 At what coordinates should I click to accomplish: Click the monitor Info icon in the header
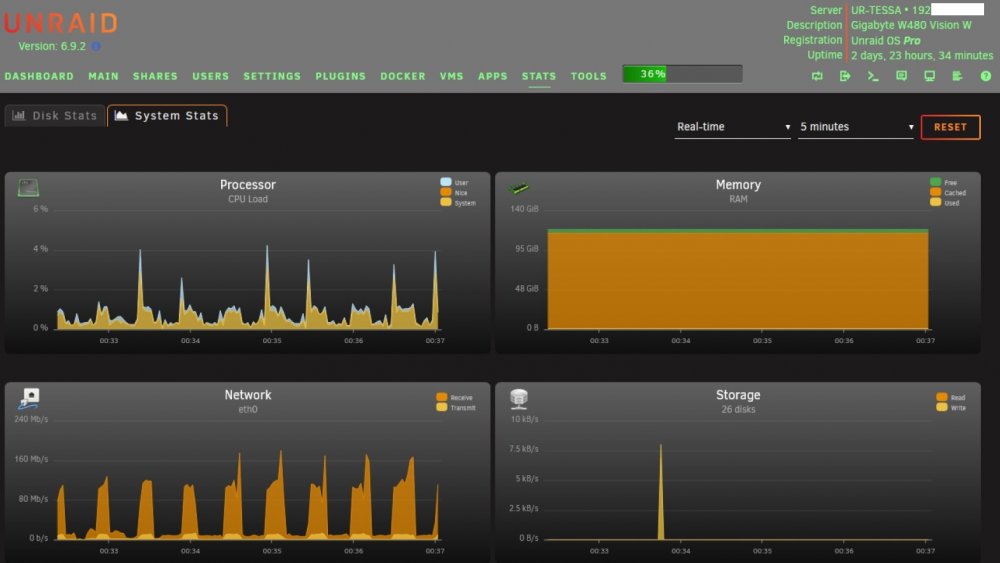coord(929,76)
